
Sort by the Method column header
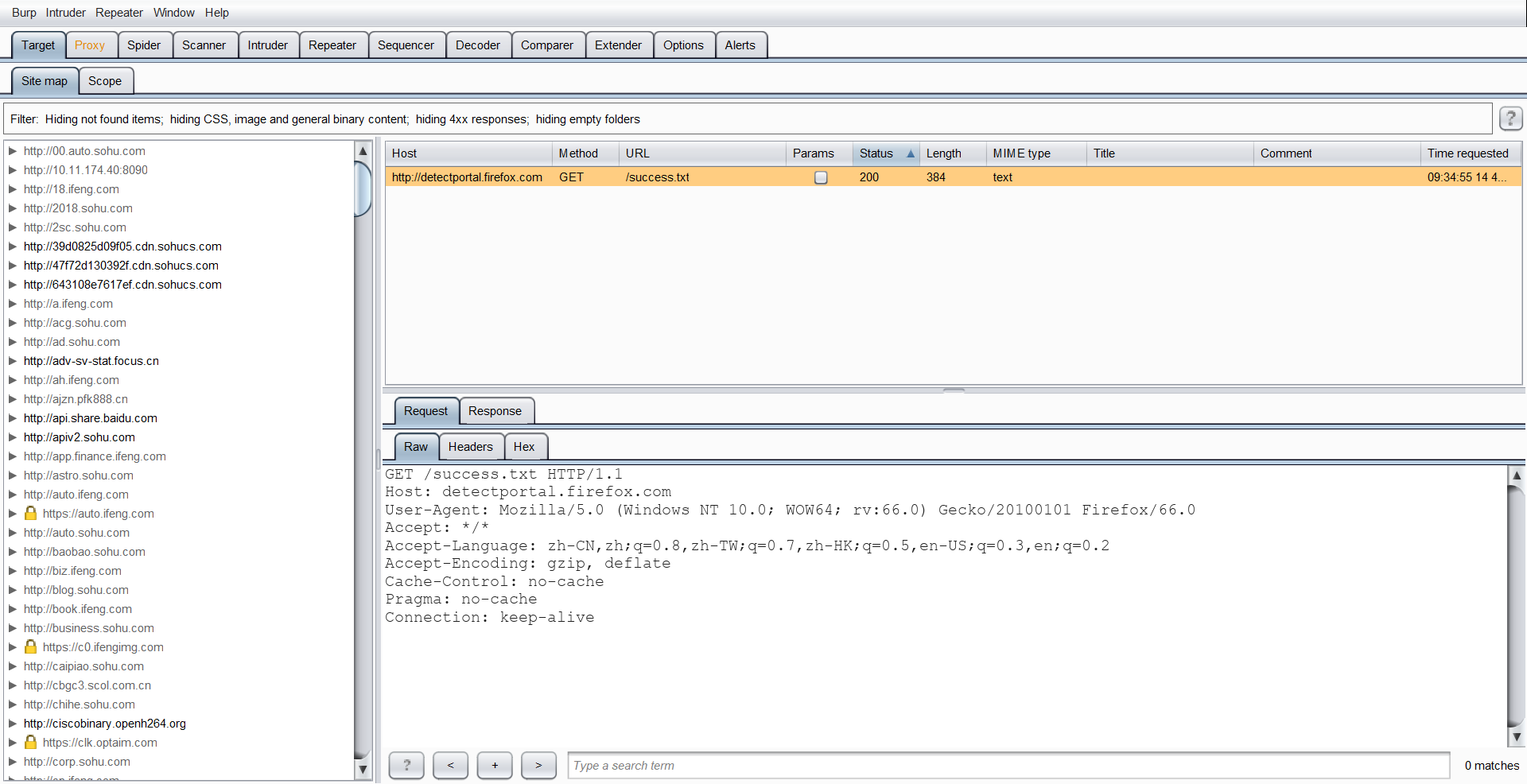click(x=585, y=153)
